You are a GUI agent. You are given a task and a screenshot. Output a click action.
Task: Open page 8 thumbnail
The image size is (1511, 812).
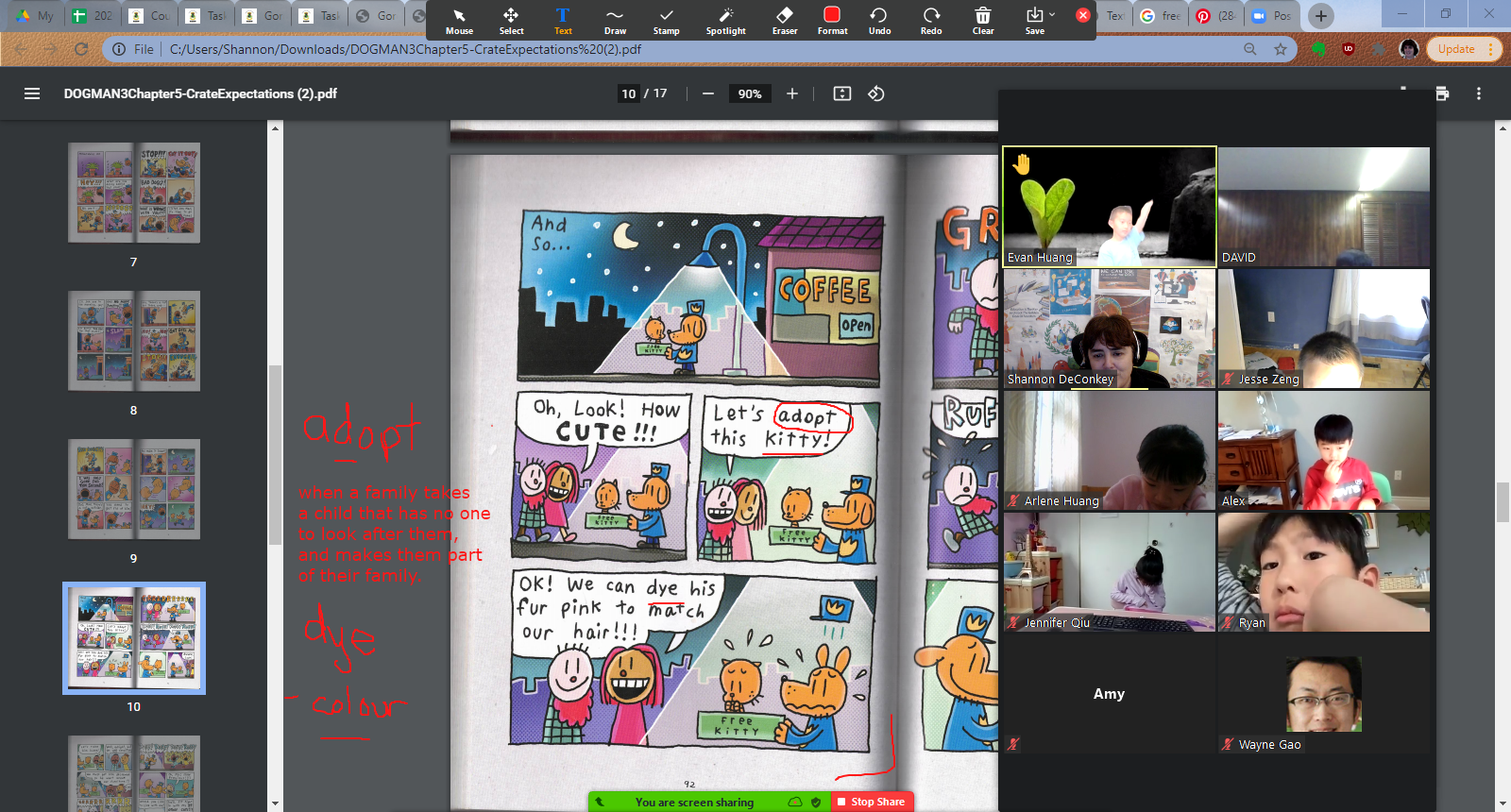click(134, 341)
